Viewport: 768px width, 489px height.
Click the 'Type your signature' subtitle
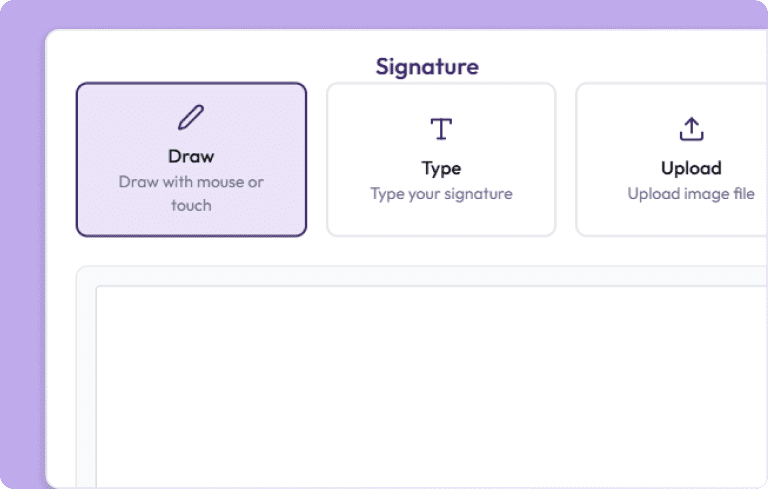[x=441, y=194]
